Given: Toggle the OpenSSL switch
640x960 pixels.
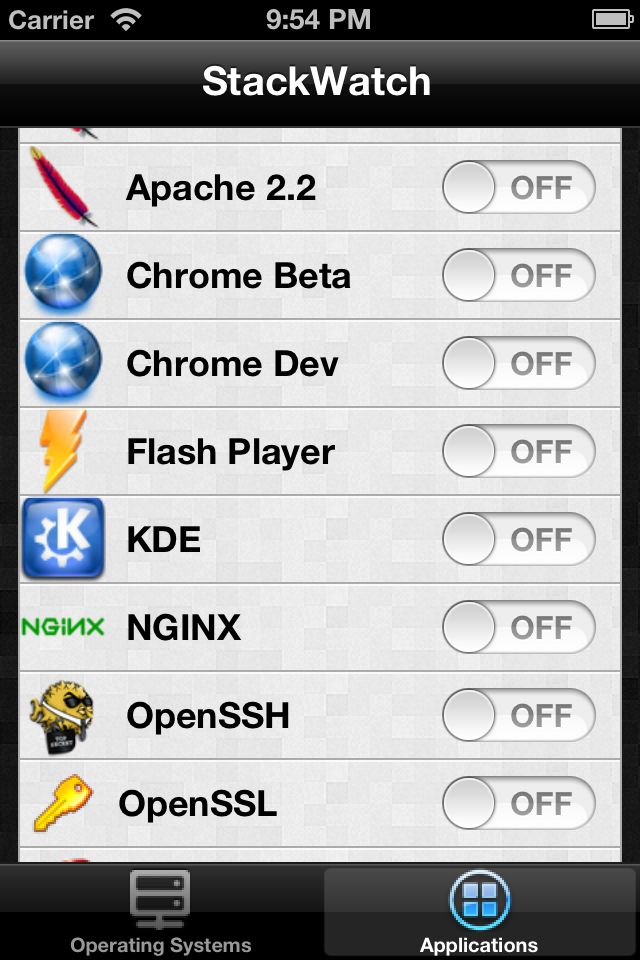Looking at the screenshot, I should pyautogui.click(x=519, y=803).
